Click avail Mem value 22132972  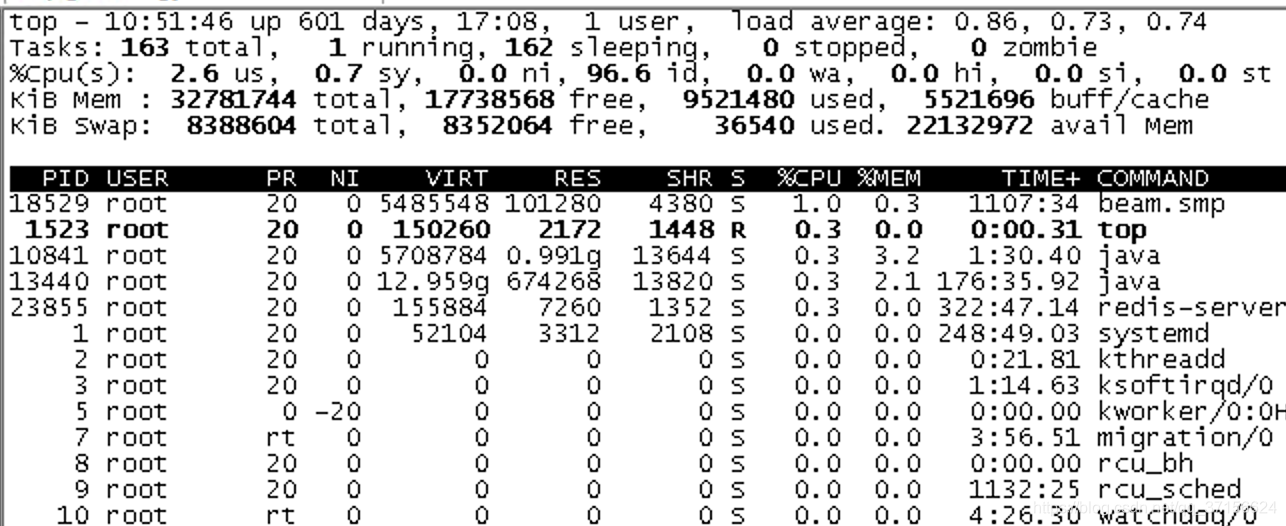tap(971, 125)
